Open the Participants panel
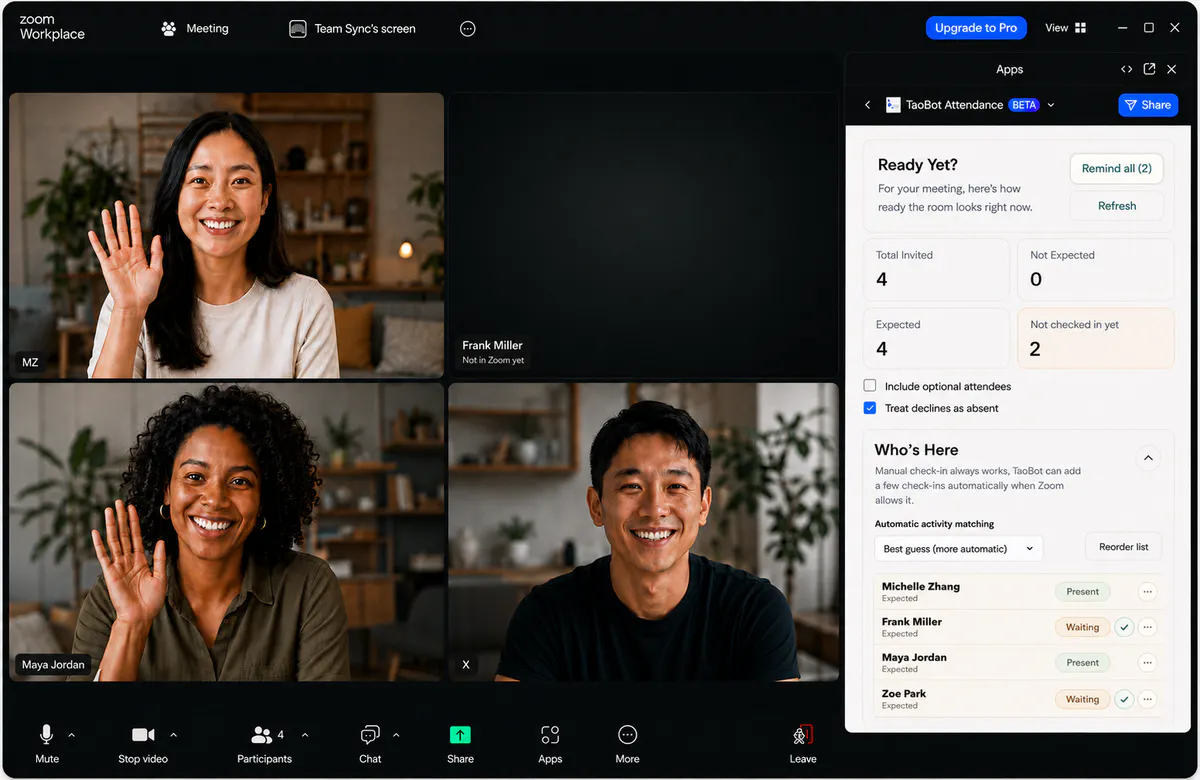1200x780 pixels. [264, 744]
